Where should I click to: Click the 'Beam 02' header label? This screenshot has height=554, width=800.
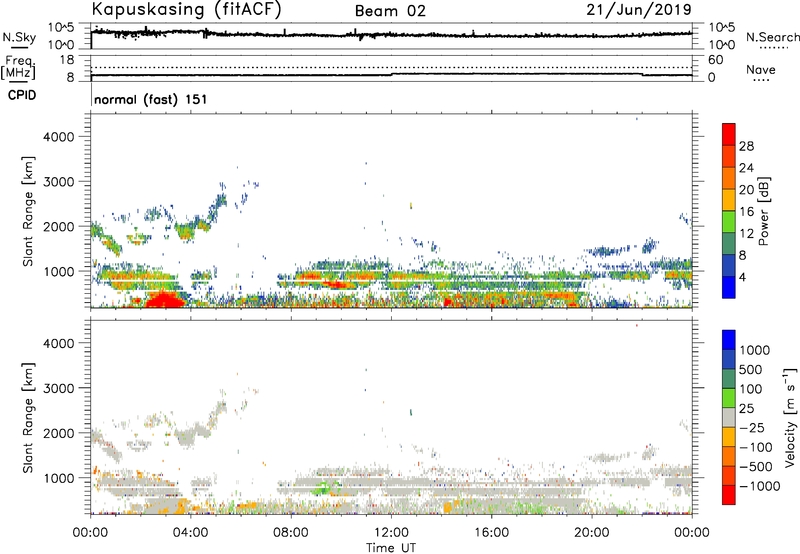[x=390, y=11]
